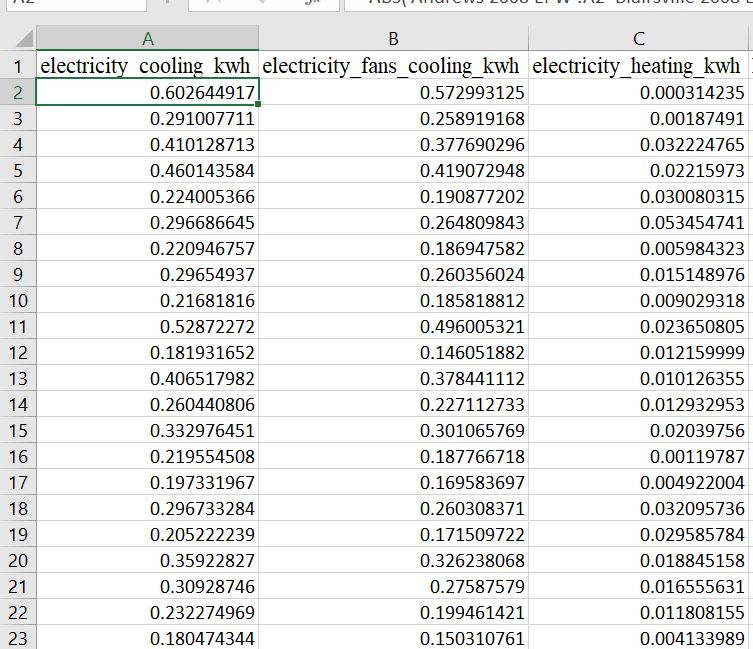Image resolution: width=753 pixels, height=649 pixels.
Task: Select cell with value 0.602644917
Action: tap(147, 92)
